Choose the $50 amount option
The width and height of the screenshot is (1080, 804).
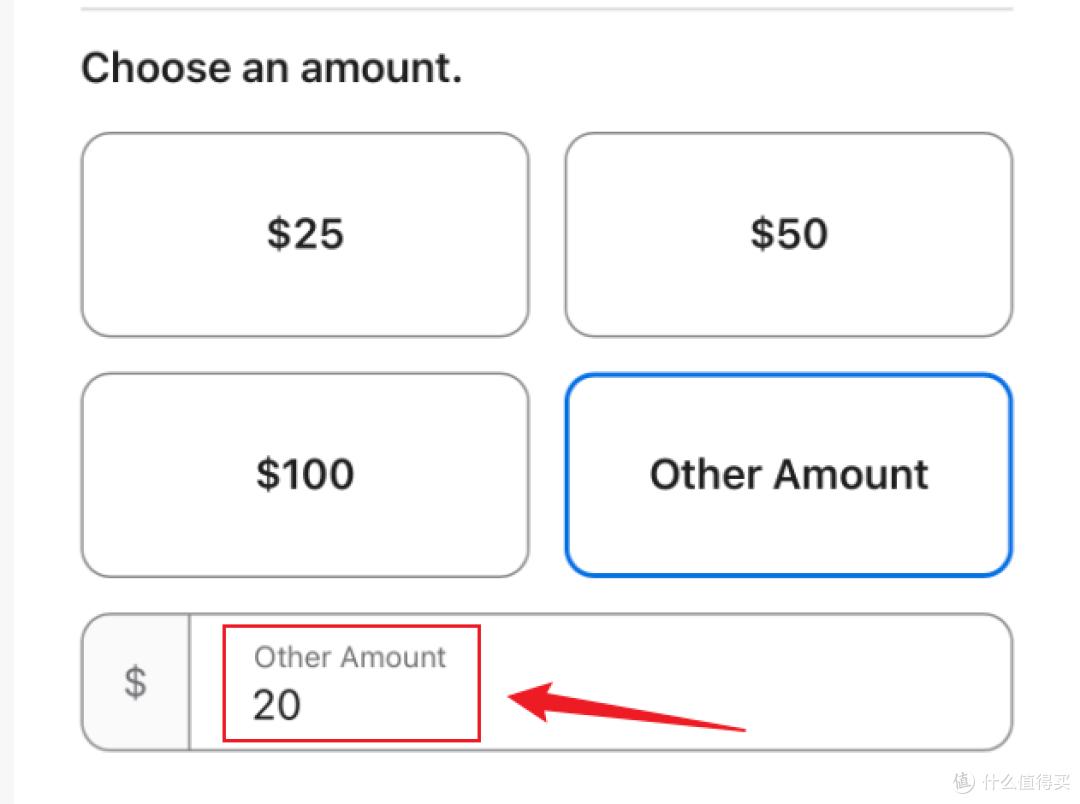[788, 234]
